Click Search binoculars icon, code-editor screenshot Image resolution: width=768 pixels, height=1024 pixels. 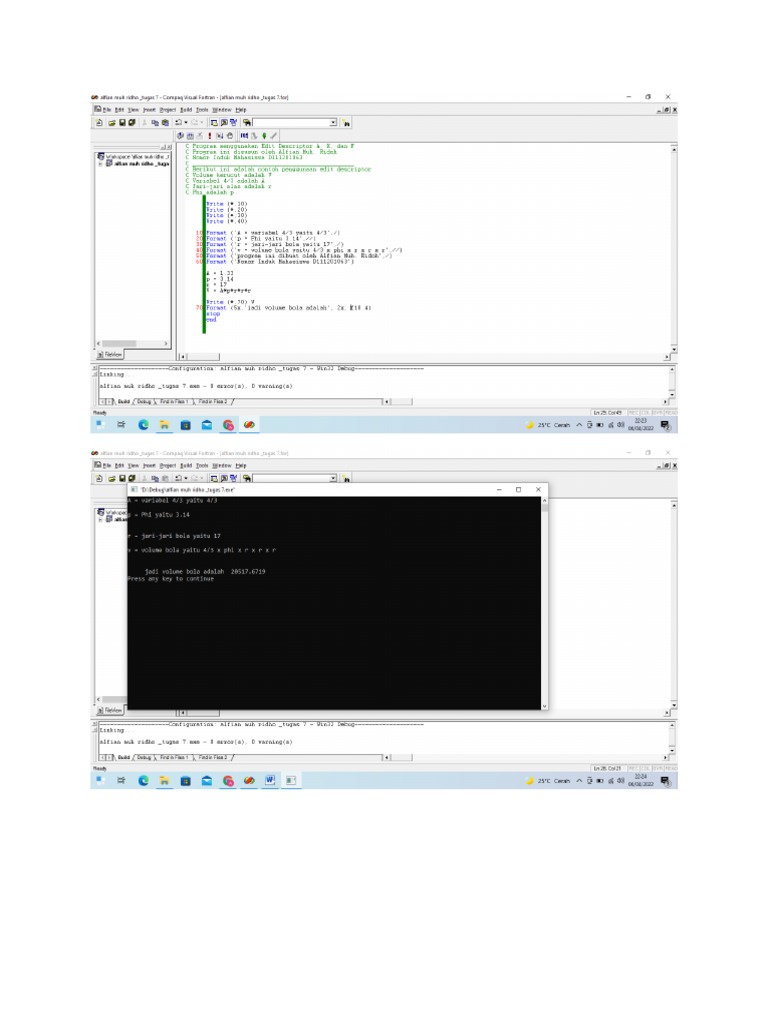click(x=346, y=123)
